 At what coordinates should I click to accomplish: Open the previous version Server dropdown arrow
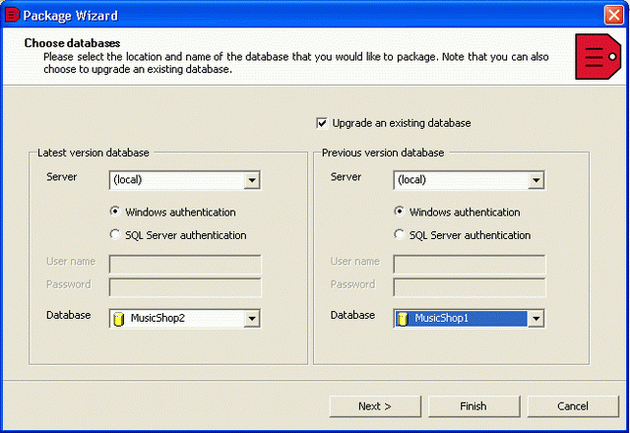click(x=536, y=180)
